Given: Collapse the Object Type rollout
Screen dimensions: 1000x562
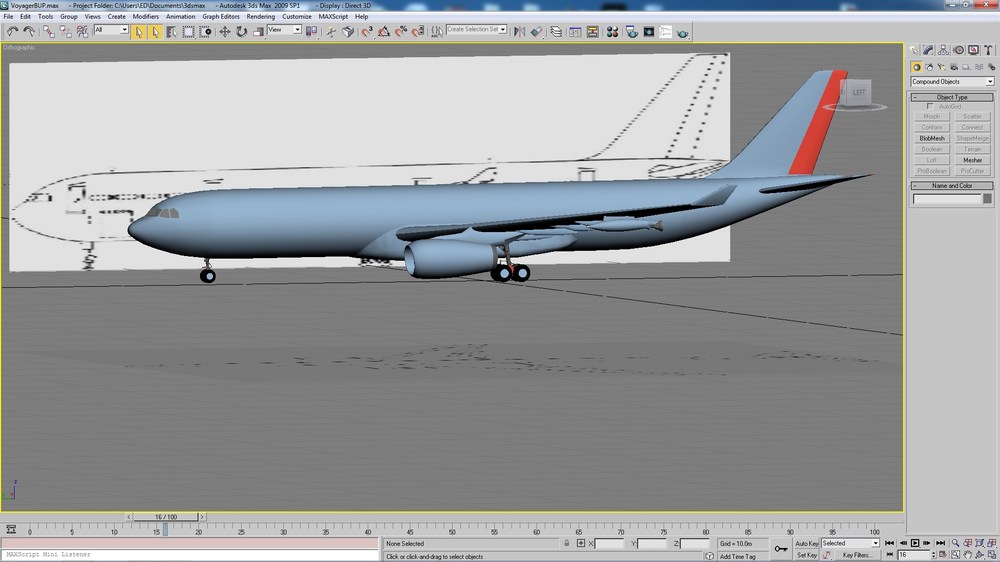Looking at the screenshot, I should click(952, 97).
